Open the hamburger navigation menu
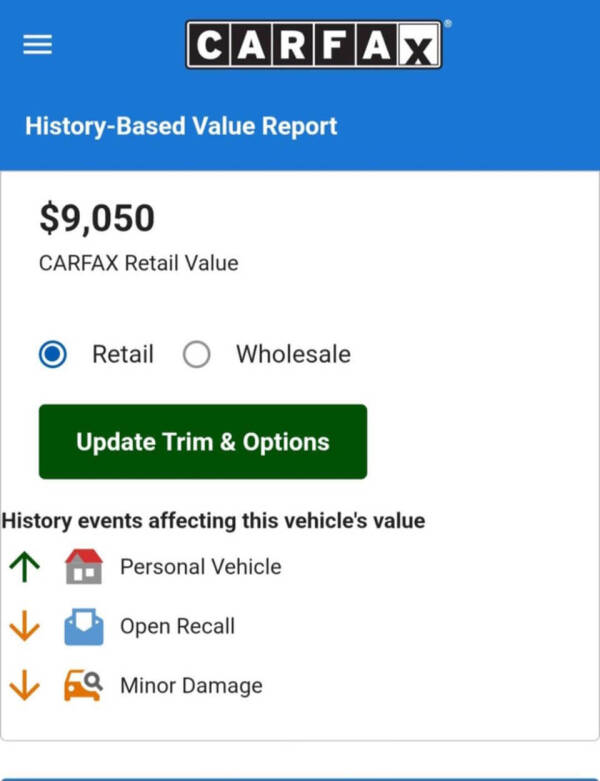600x781 pixels. pos(38,46)
